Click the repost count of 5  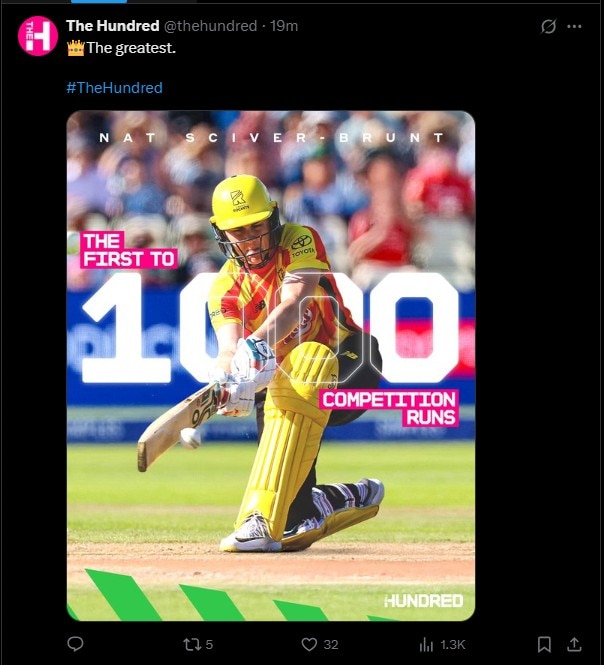209,645
